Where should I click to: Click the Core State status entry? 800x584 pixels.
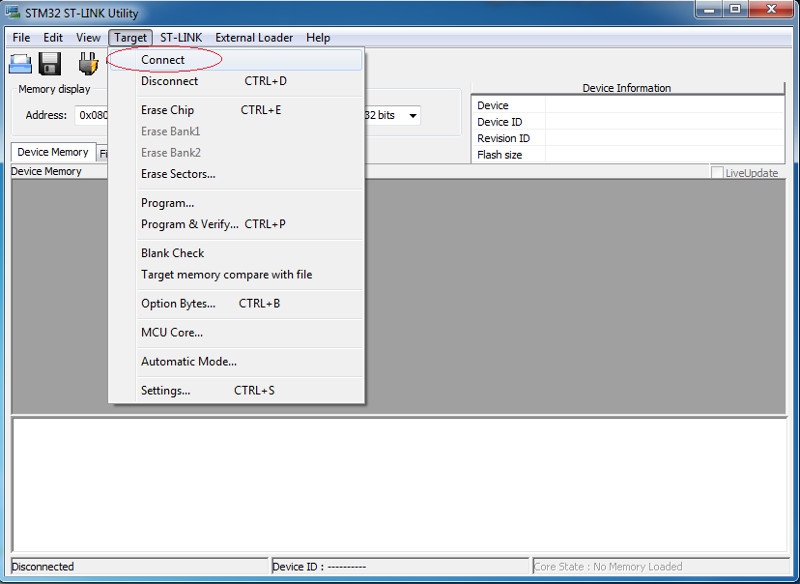(661, 567)
